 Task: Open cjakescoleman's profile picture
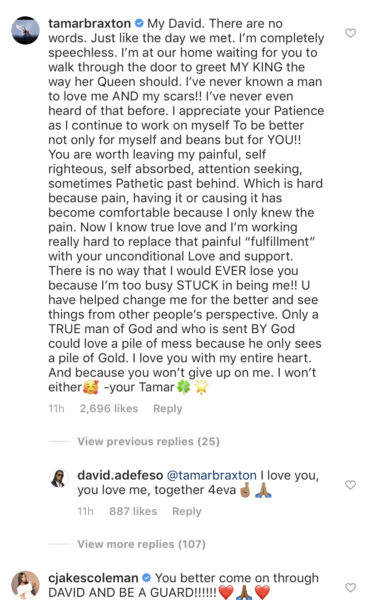[x=25, y=585]
